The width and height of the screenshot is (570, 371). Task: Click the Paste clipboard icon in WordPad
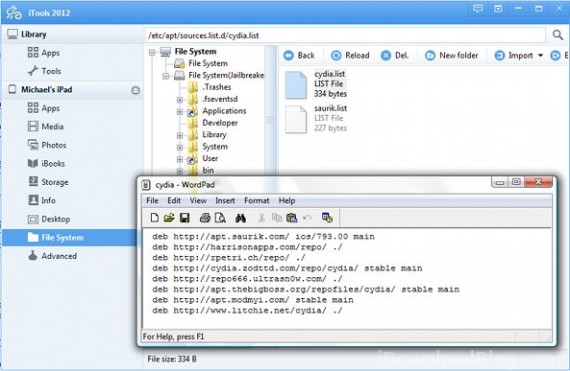pyautogui.click(x=292, y=218)
